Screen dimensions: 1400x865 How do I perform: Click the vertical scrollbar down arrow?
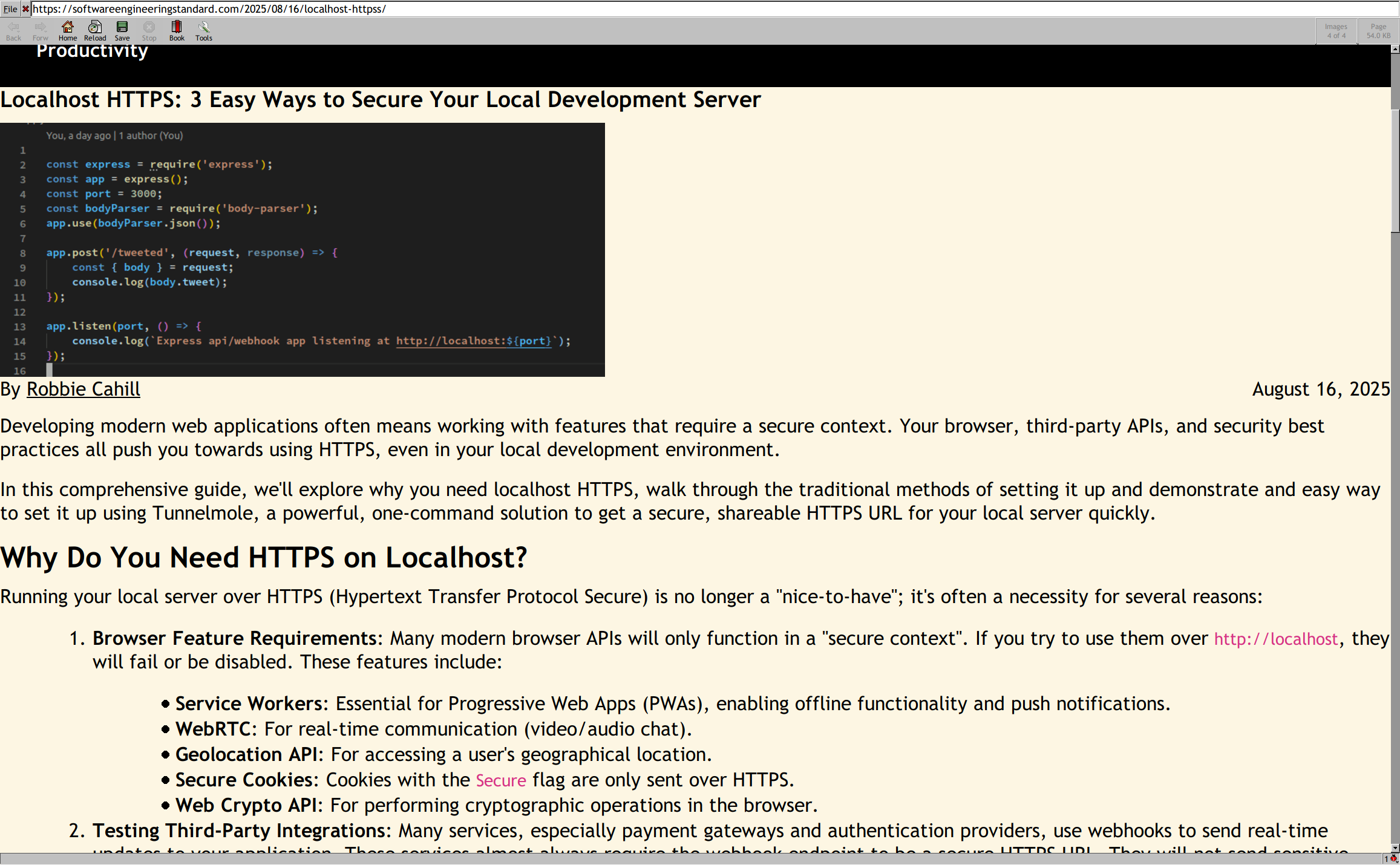pos(1395,848)
